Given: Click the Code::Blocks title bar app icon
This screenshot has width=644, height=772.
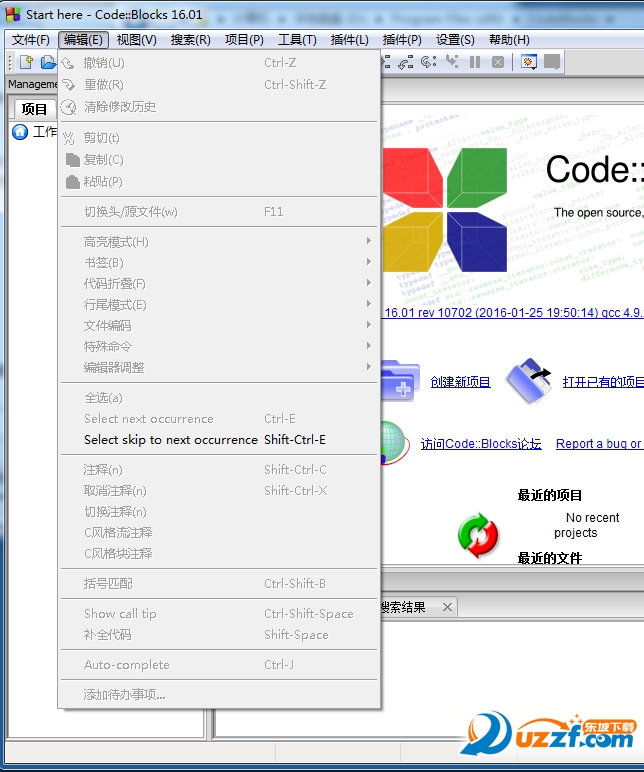Looking at the screenshot, I should point(13,14).
